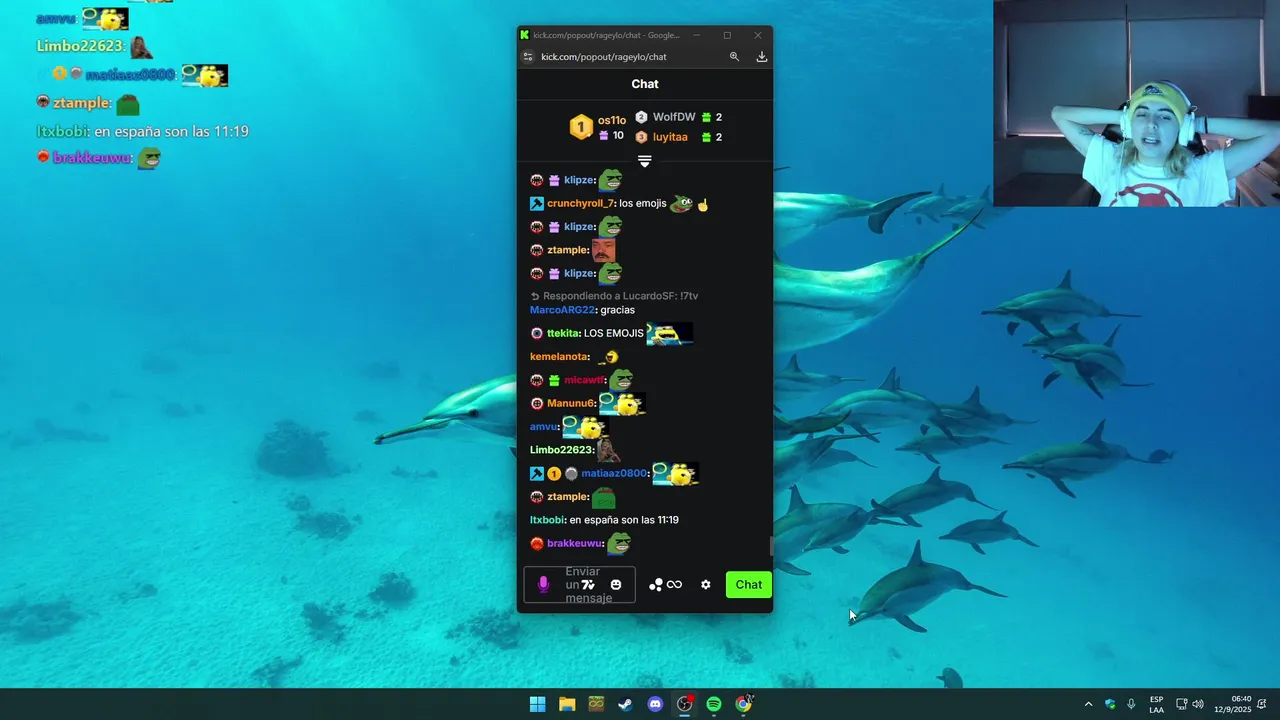Open the emoji picker smiley icon
Screen dimensions: 1280x720
point(616,585)
